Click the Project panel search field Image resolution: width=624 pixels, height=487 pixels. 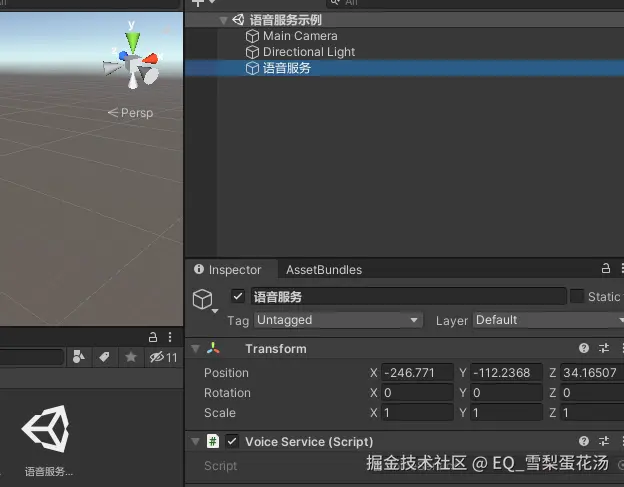tap(32, 357)
